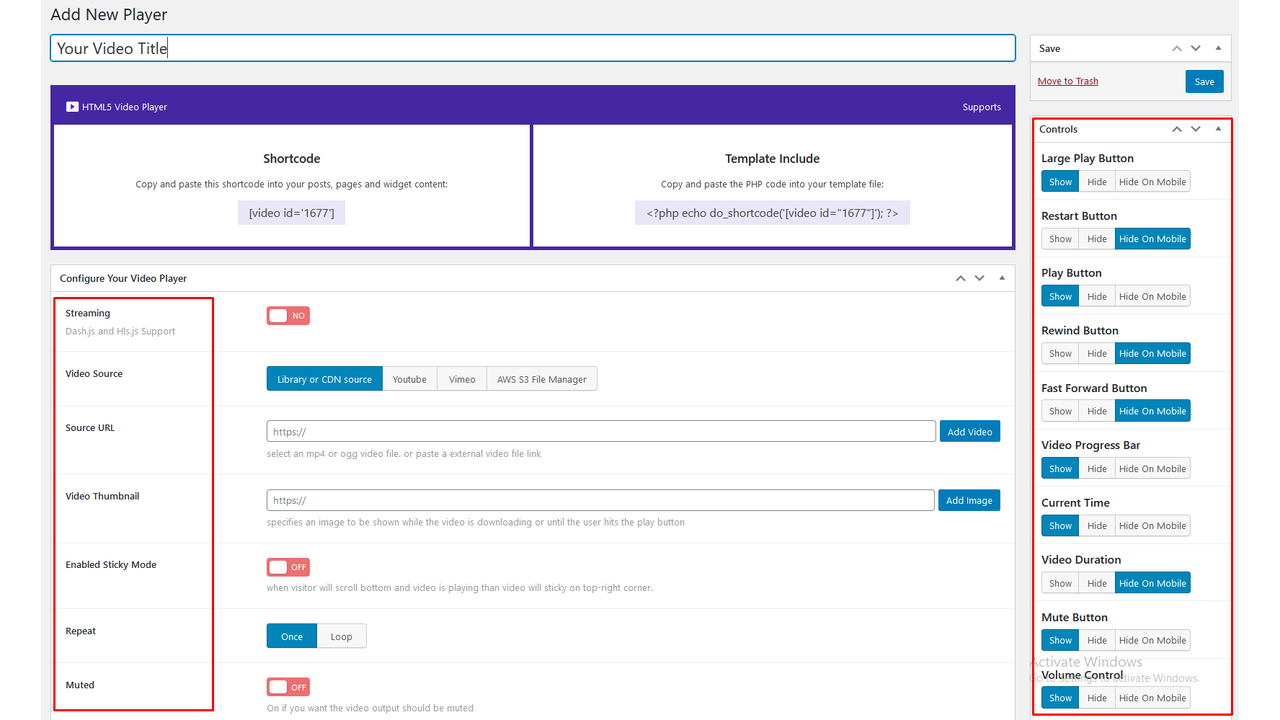Screen dimensions: 1280x720
Task: Select the Youtube video source tab
Action: click(409, 379)
